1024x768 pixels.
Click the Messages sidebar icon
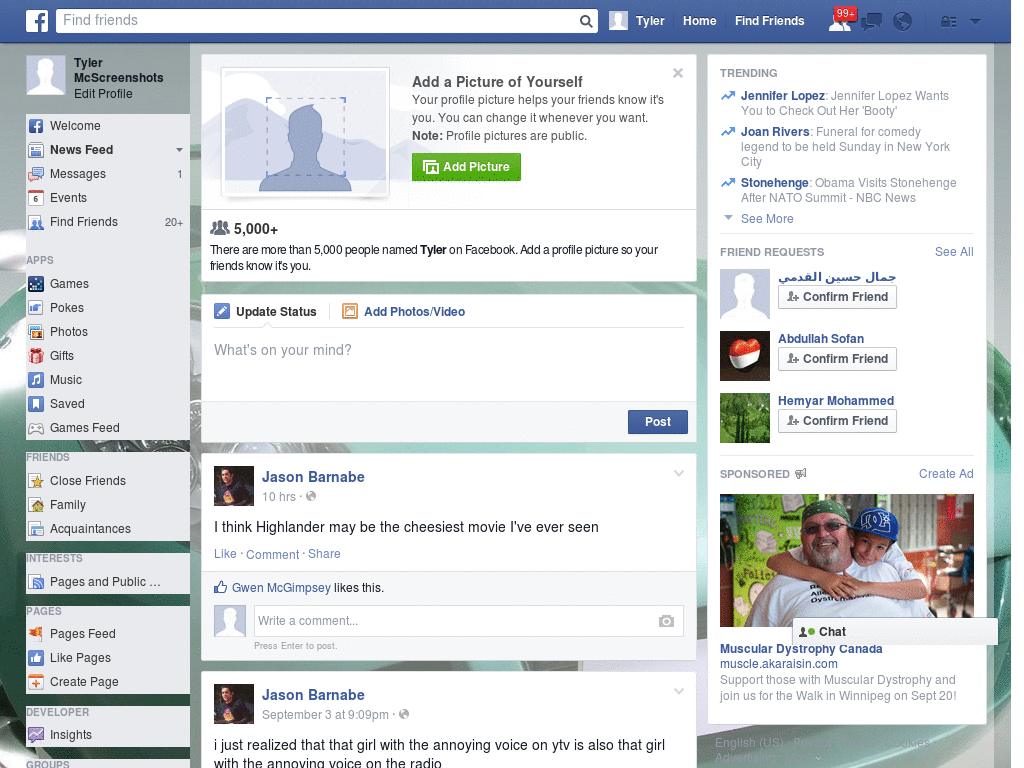point(36,174)
